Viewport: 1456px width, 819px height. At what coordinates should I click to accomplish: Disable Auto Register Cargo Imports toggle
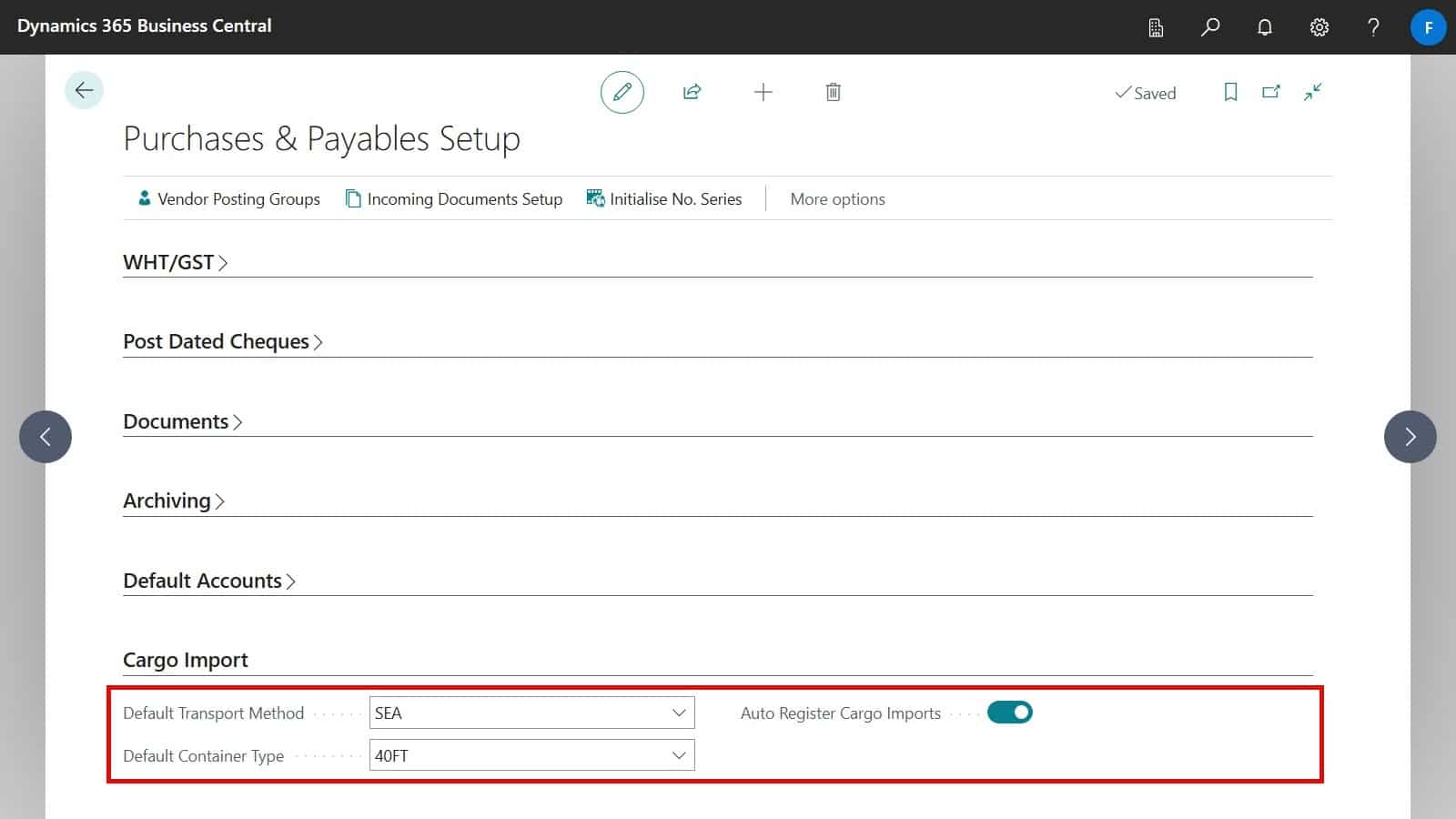pos(1010,713)
